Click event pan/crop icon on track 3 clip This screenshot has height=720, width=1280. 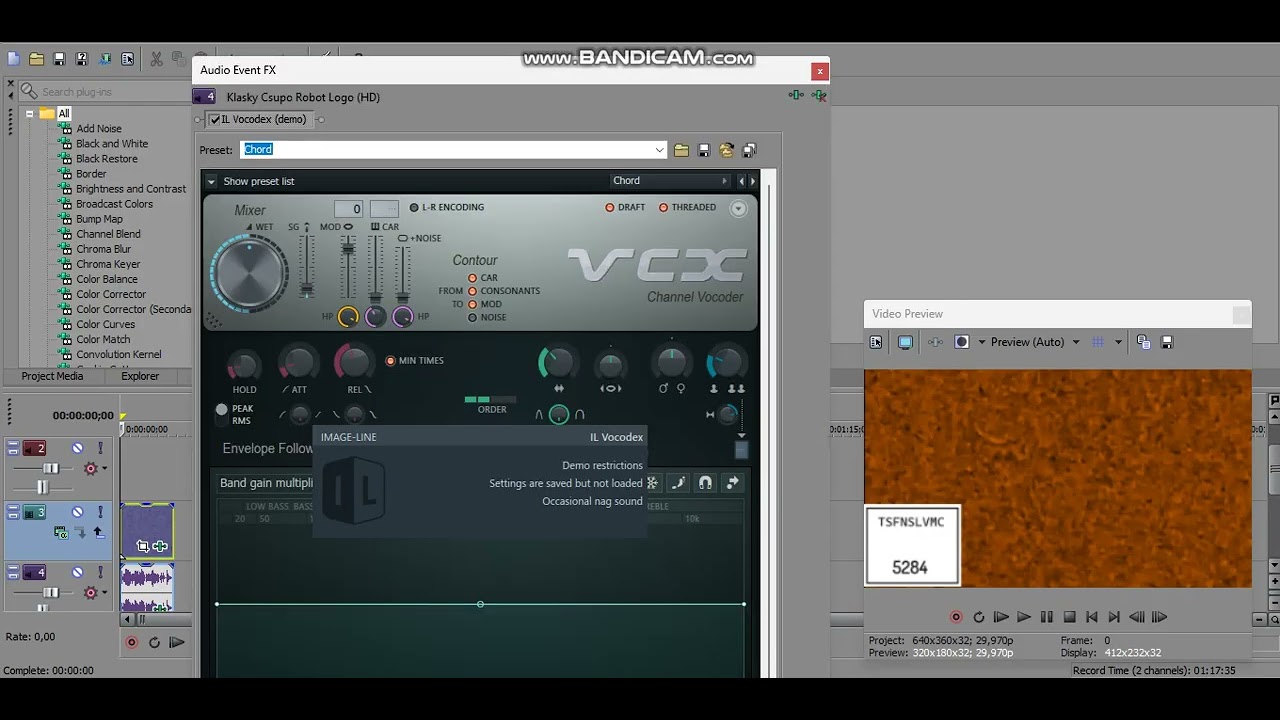[143, 546]
